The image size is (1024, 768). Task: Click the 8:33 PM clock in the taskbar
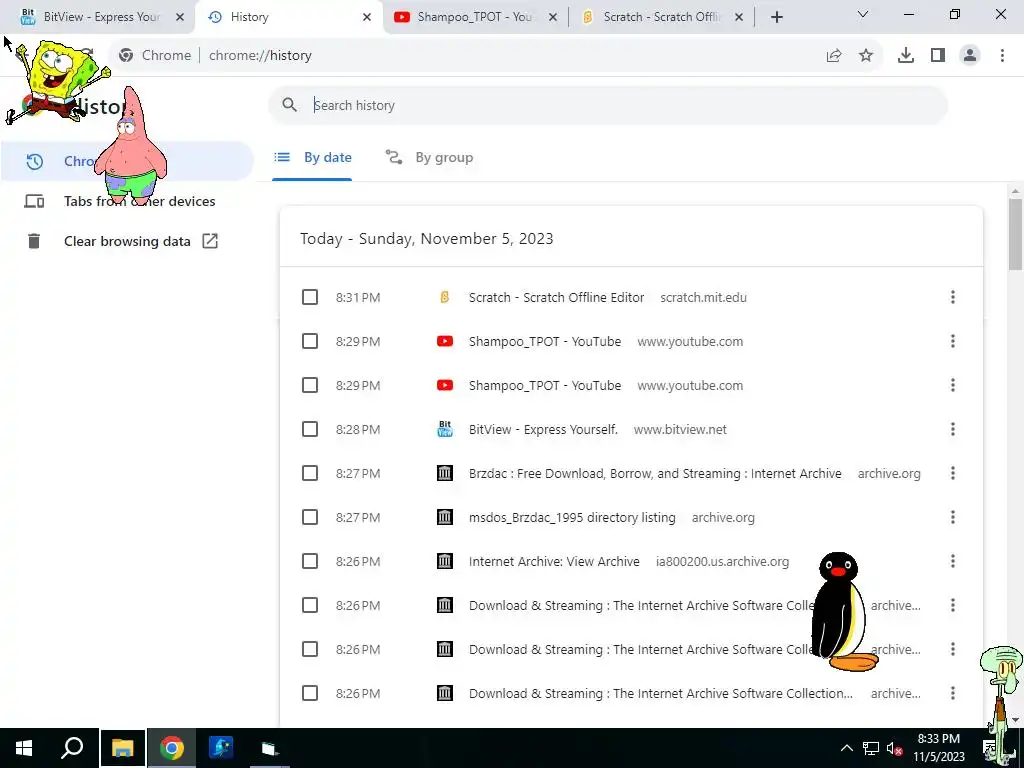pos(938,748)
